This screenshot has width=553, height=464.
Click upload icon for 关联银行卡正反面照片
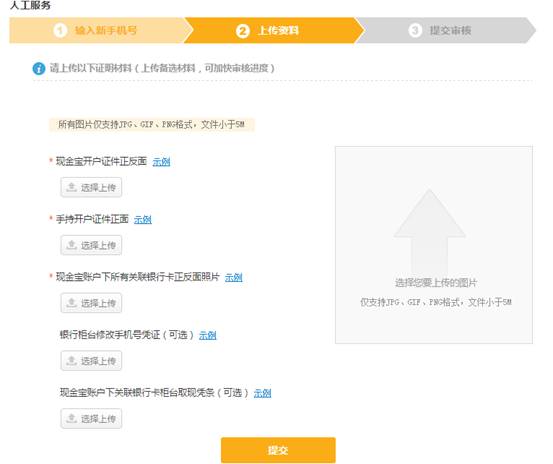click(72, 303)
